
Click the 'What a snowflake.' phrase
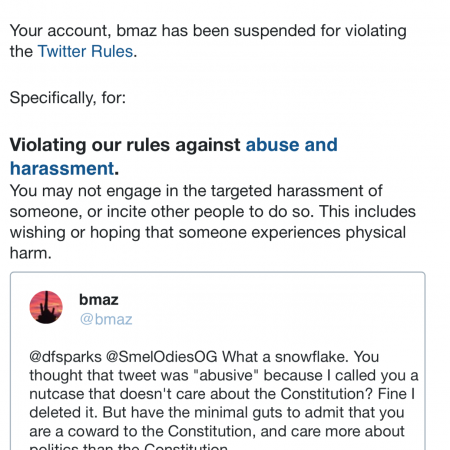point(285,357)
